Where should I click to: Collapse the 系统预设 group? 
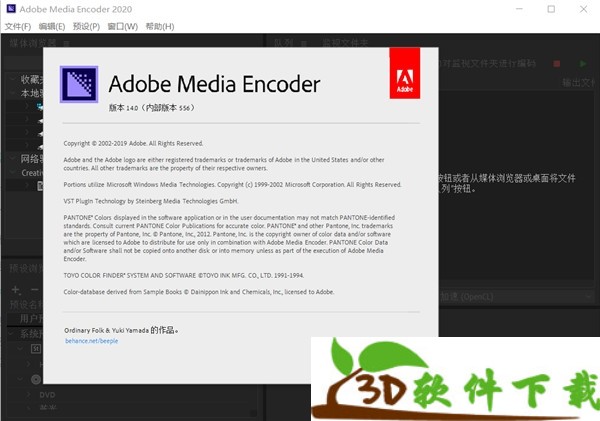13,334
